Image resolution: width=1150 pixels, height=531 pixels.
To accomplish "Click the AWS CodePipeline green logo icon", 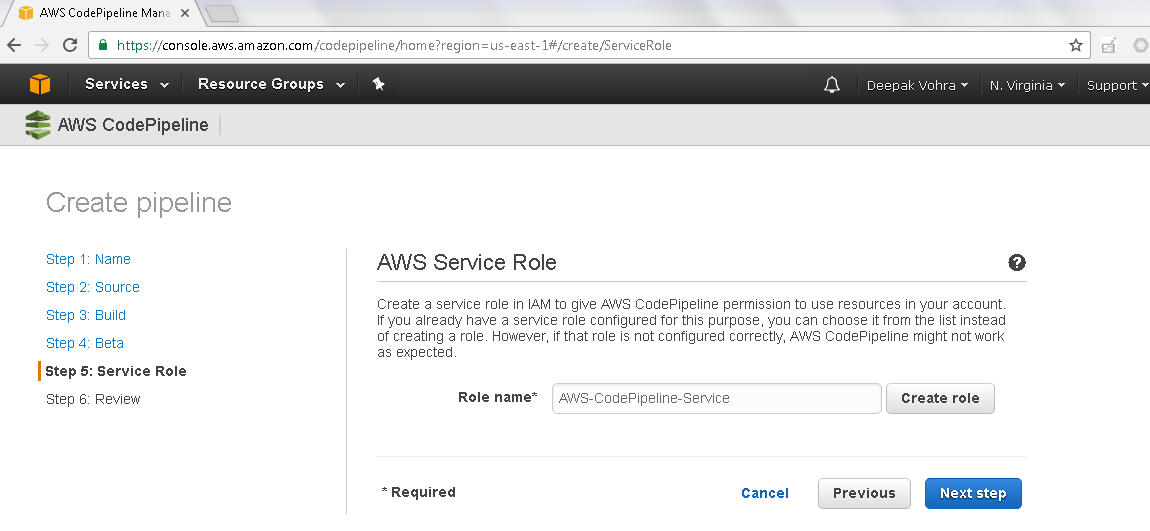I will [37, 125].
